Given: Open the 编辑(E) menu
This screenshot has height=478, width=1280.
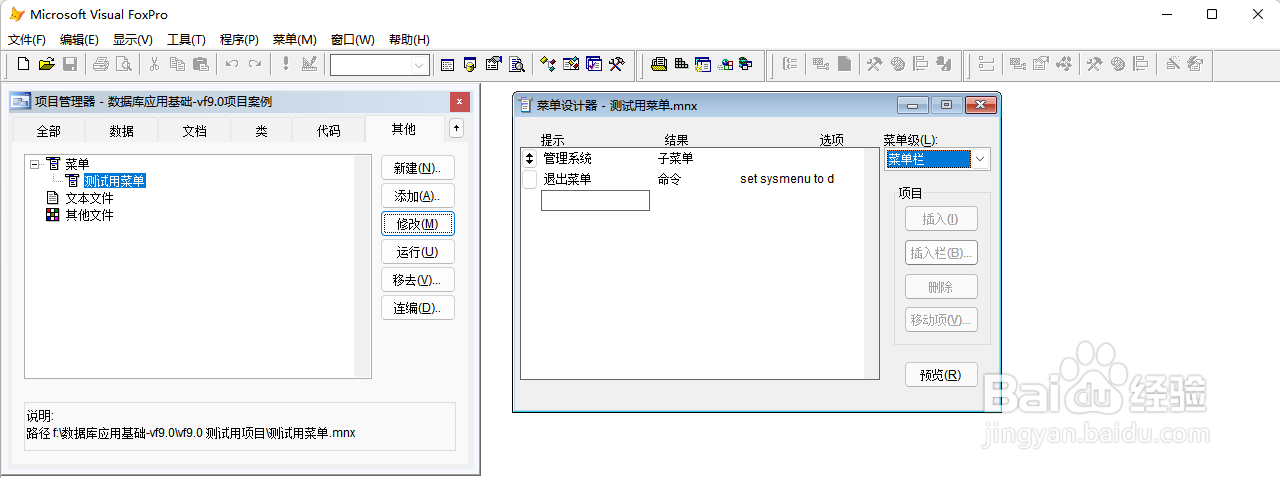Looking at the screenshot, I should point(79,40).
